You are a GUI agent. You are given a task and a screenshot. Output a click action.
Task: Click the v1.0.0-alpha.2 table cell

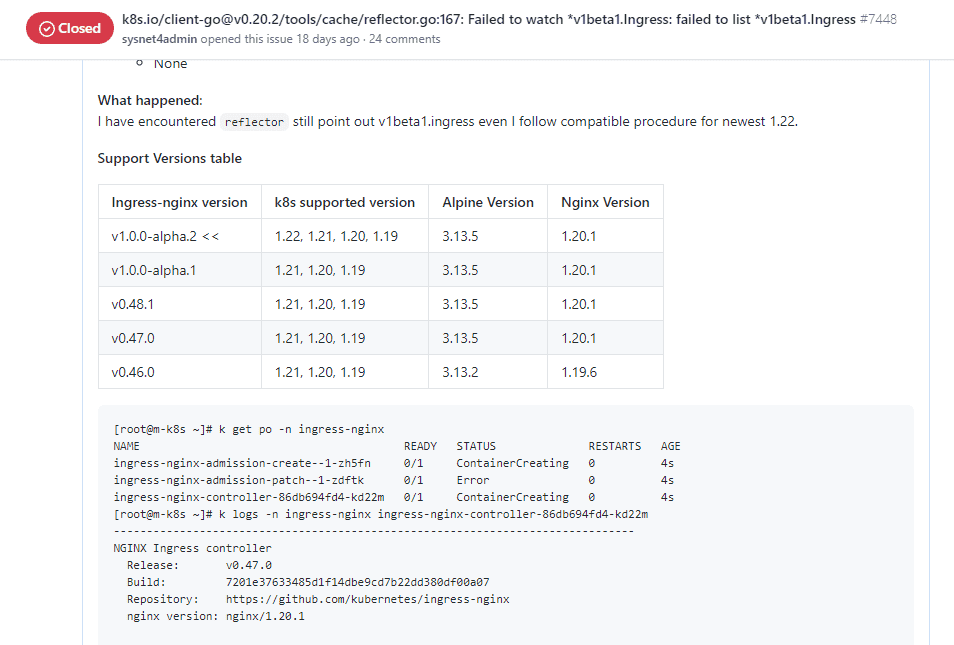tap(165, 236)
